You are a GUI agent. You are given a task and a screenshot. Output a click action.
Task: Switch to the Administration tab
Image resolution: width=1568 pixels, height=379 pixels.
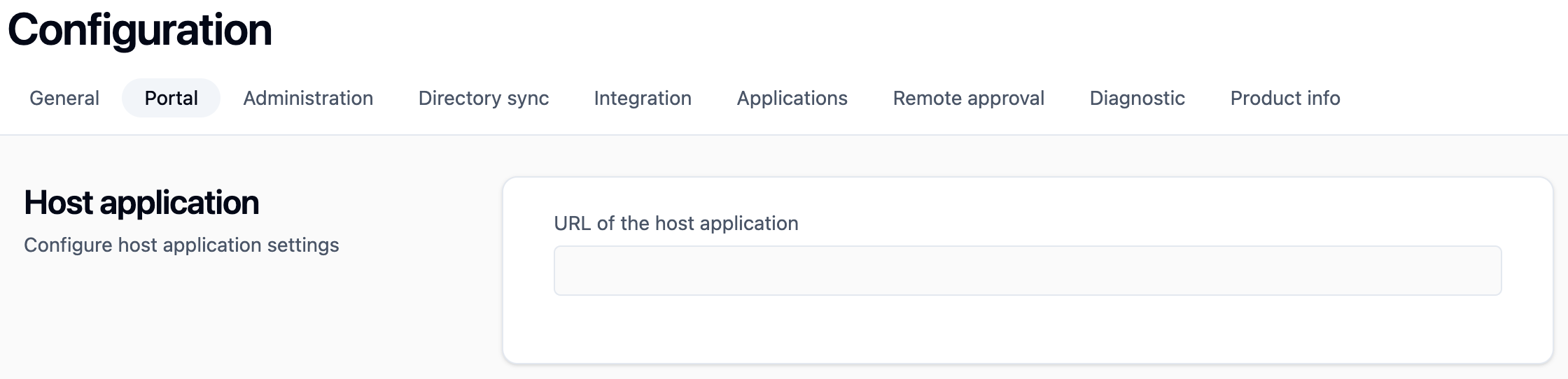point(308,98)
